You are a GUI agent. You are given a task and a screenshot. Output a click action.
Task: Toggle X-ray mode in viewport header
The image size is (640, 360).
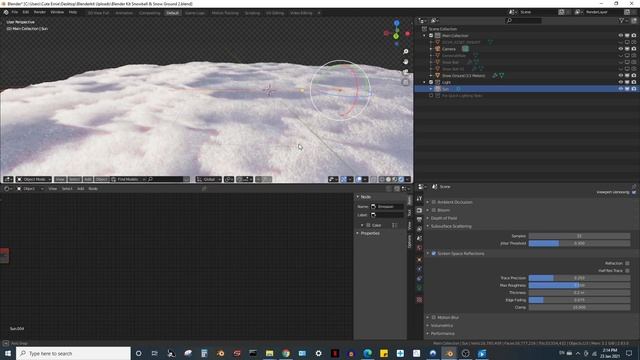(373, 179)
